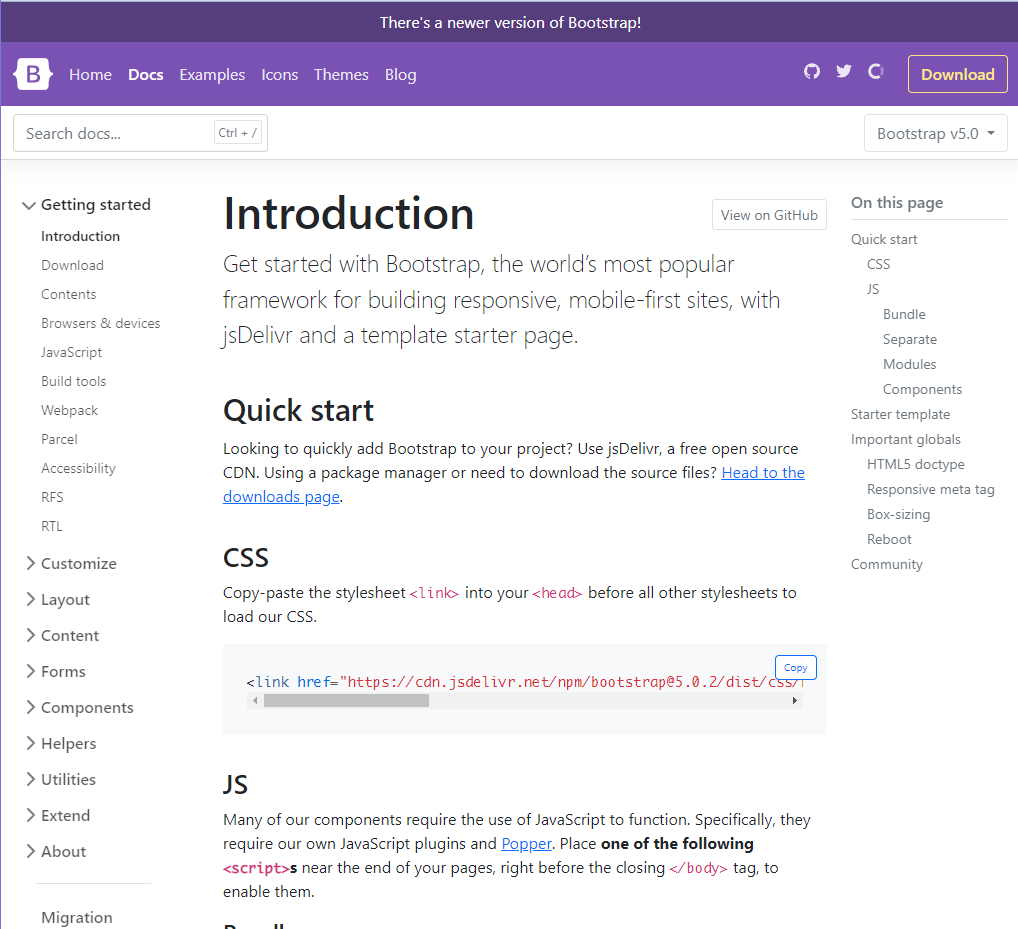The height and width of the screenshot is (929, 1018).
Task: Open the Bootstrap home via the logo icon
Action: (32, 74)
